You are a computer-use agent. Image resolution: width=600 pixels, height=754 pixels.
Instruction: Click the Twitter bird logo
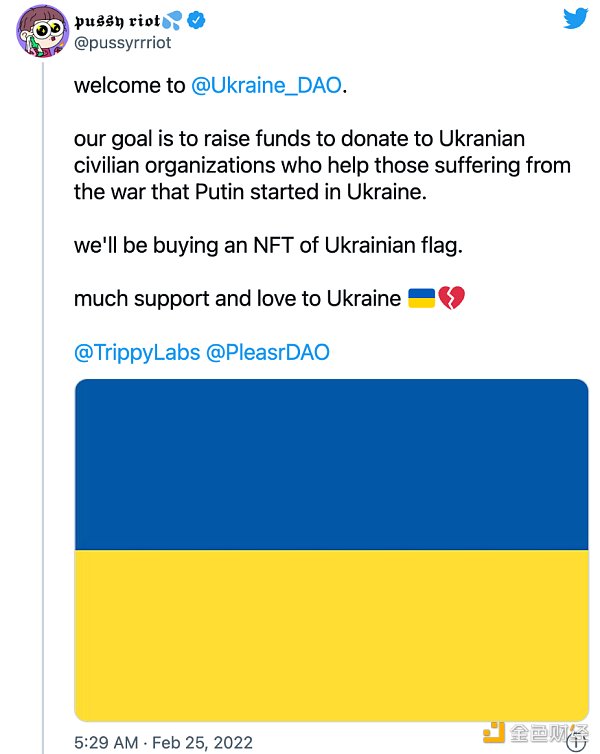(573, 19)
